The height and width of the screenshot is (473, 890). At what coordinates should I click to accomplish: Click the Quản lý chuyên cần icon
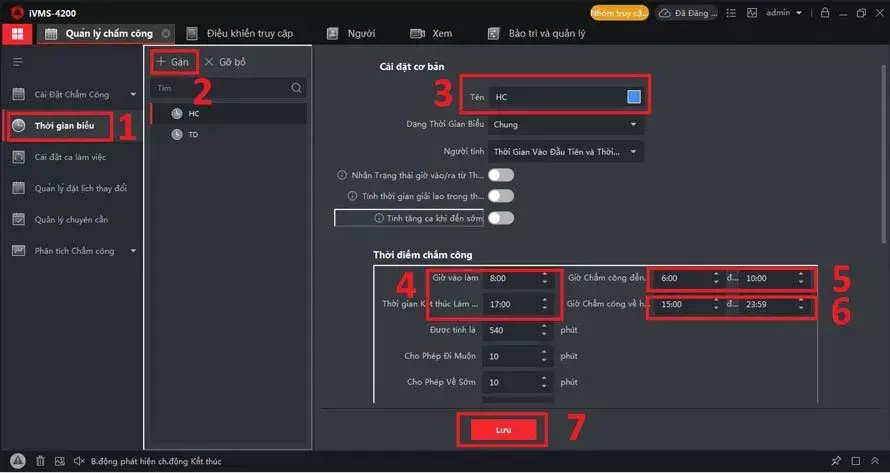19,219
